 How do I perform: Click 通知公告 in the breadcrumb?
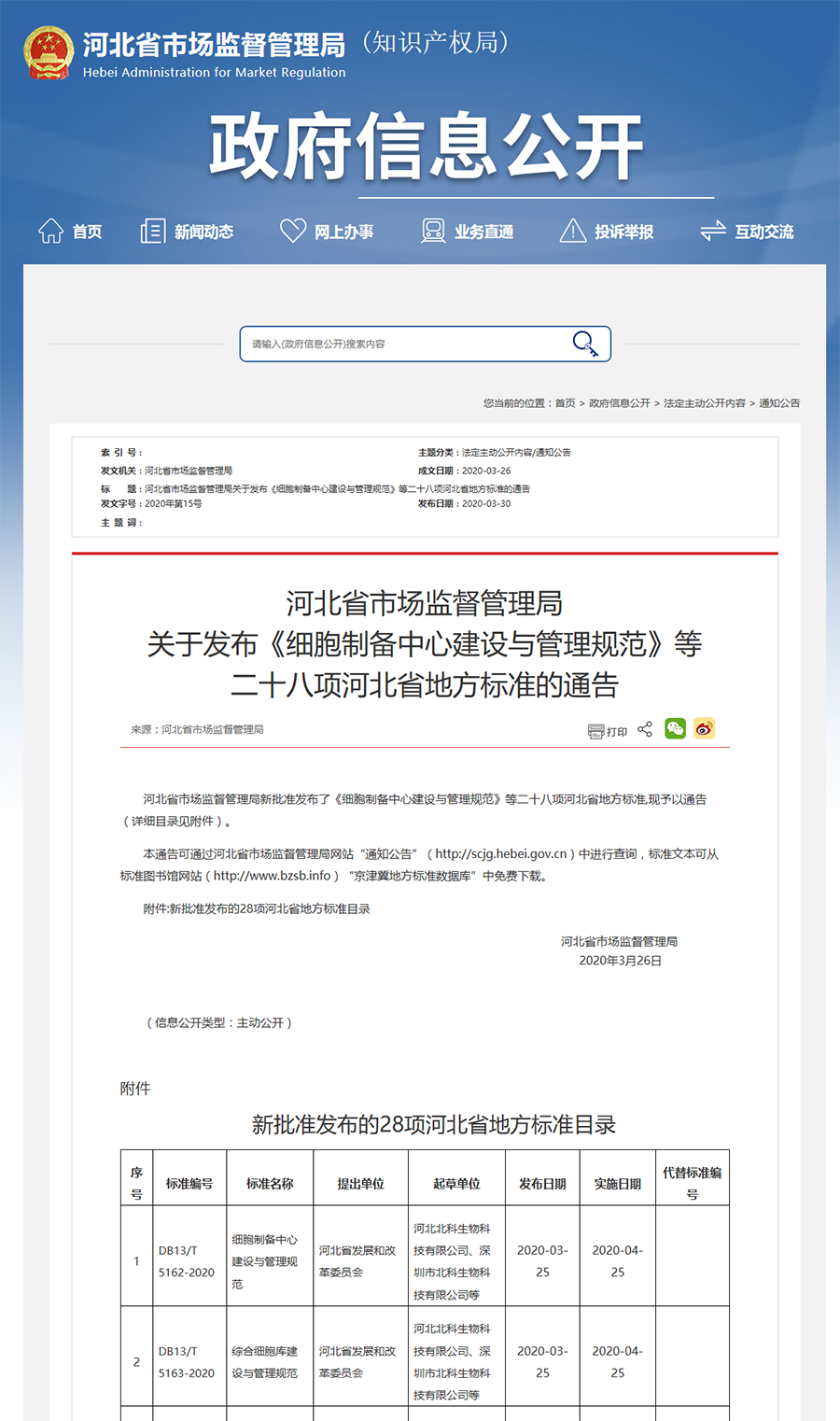[779, 403]
